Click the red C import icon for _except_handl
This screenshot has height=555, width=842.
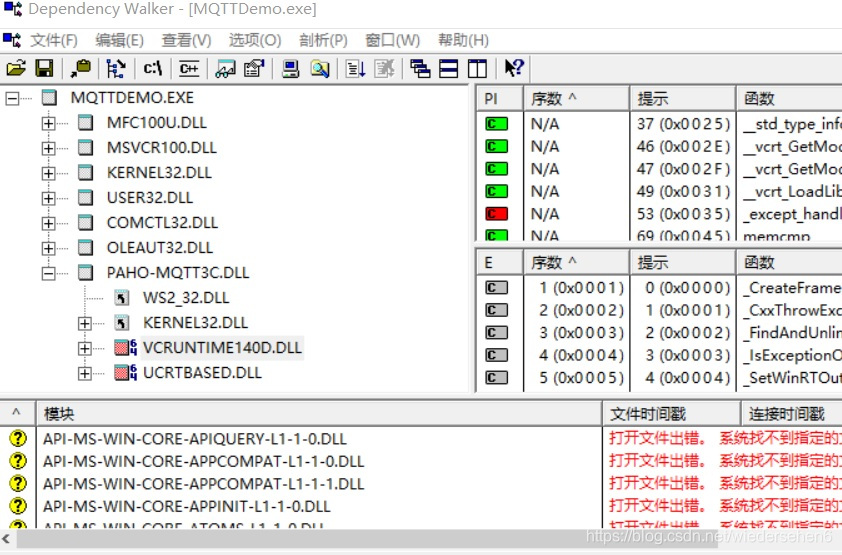point(496,214)
